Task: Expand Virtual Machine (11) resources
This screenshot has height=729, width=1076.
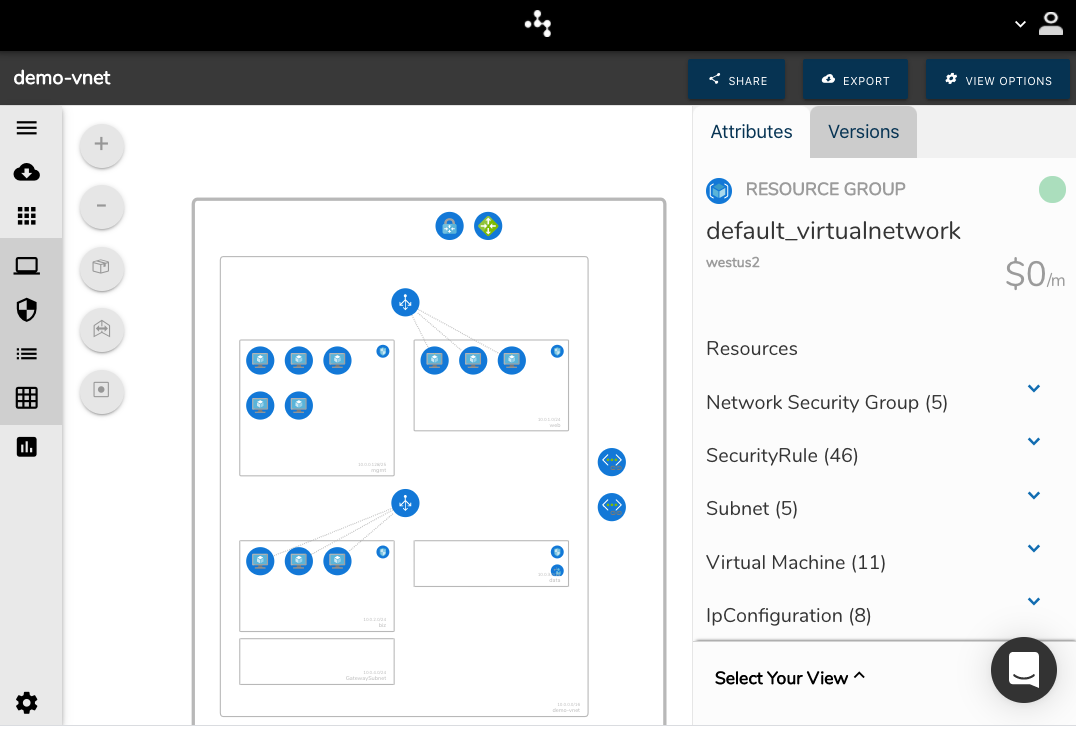Action: 1033,548
